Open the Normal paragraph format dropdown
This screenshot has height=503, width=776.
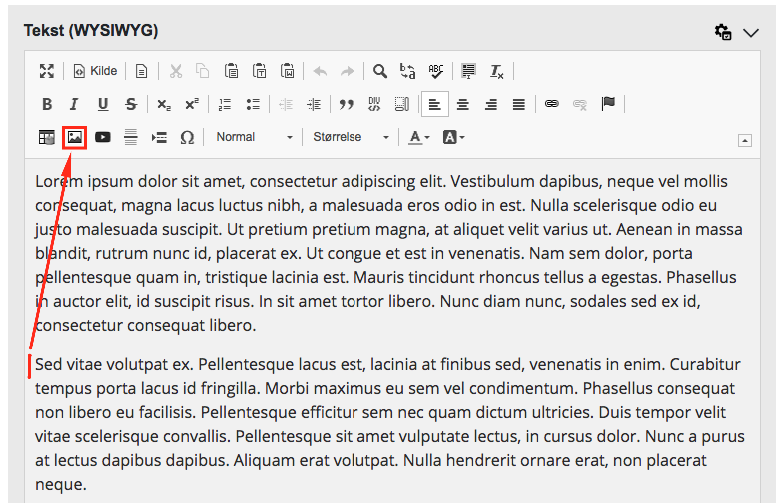pos(254,137)
